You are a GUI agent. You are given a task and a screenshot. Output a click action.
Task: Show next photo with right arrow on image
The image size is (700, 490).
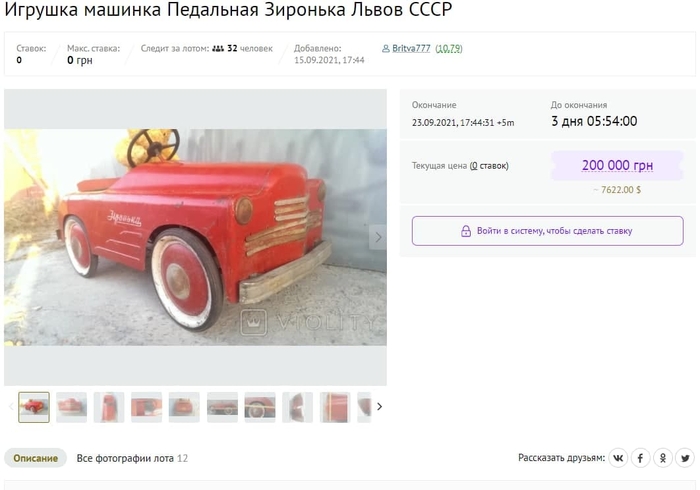click(378, 237)
